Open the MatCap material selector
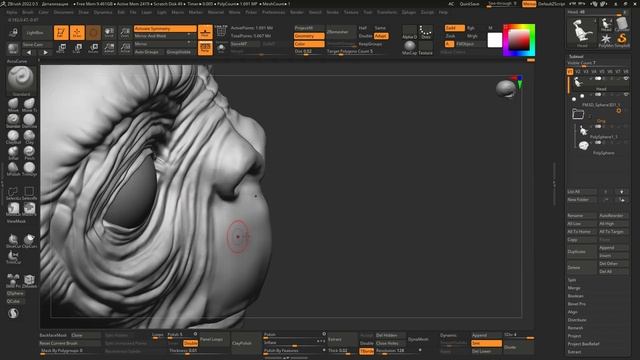 coord(409,48)
